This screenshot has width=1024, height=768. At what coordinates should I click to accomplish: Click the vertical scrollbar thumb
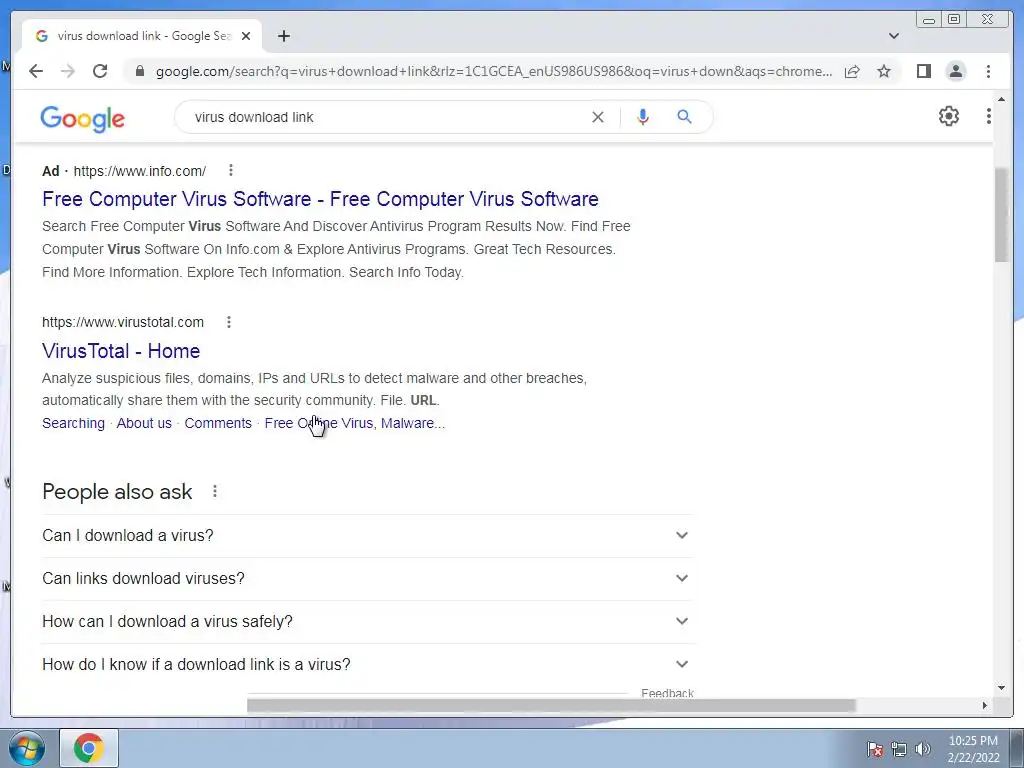pos(1001,215)
